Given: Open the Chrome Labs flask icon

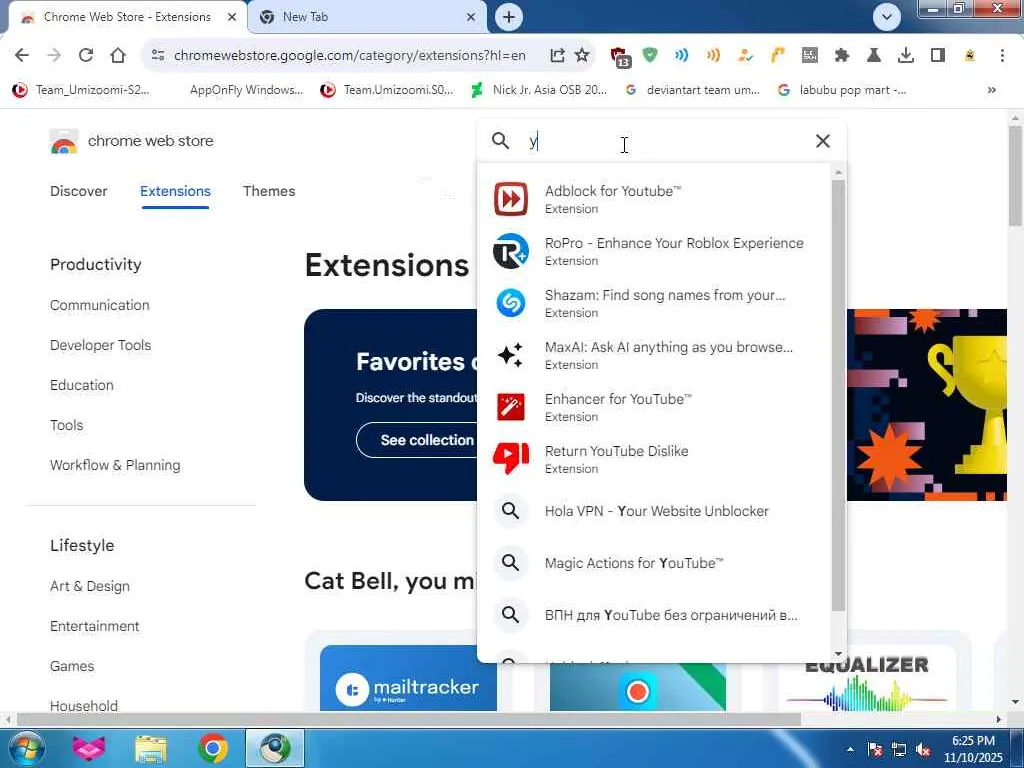Looking at the screenshot, I should coord(874,56).
